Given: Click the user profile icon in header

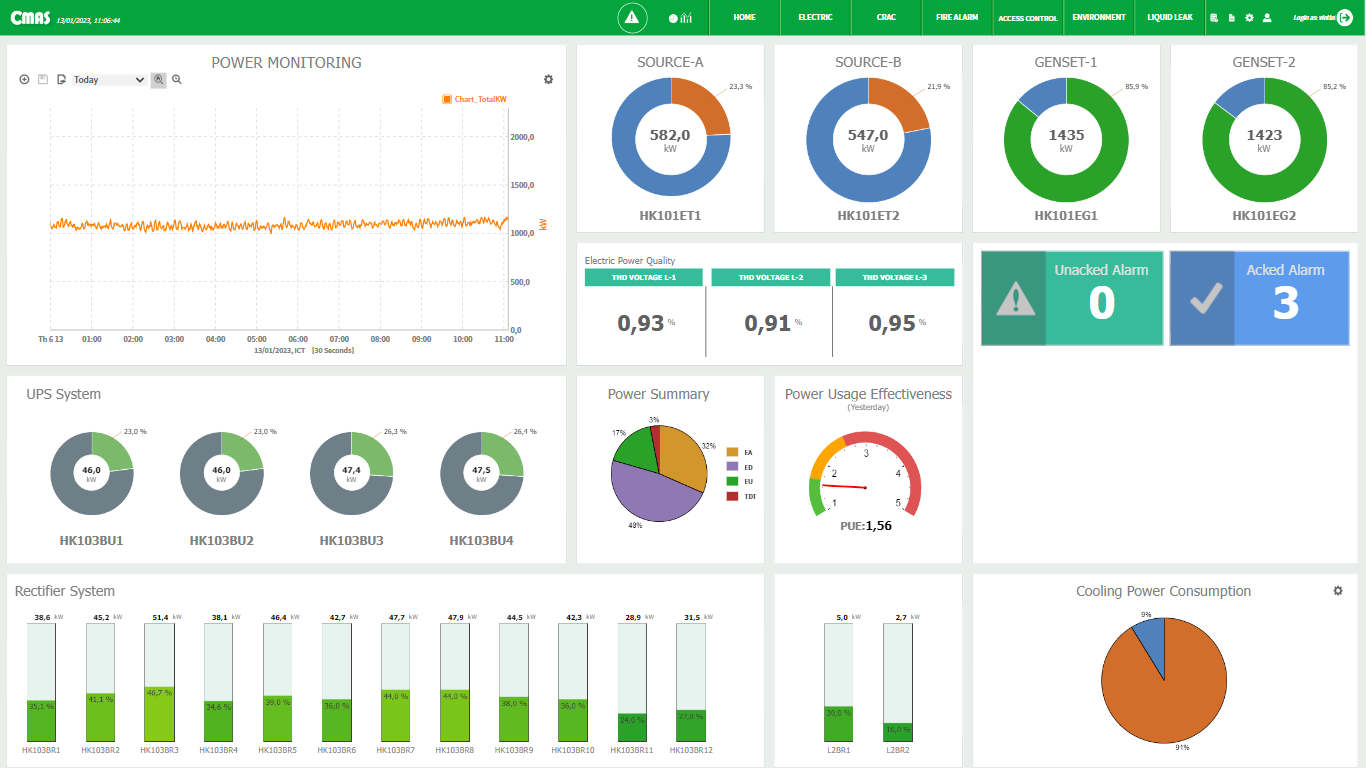Looking at the screenshot, I should 1267,18.
